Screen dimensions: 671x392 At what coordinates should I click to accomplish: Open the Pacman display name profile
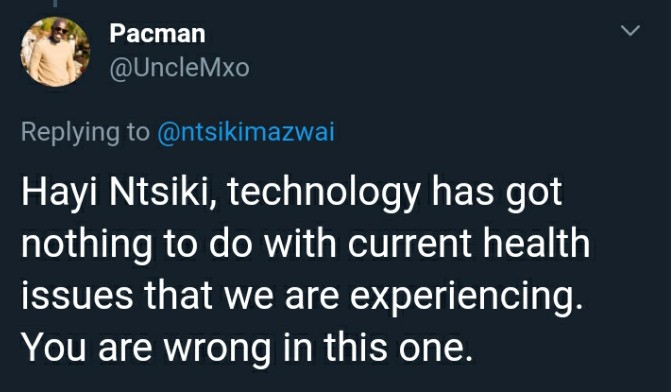pyautogui.click(x=157, y=33)
